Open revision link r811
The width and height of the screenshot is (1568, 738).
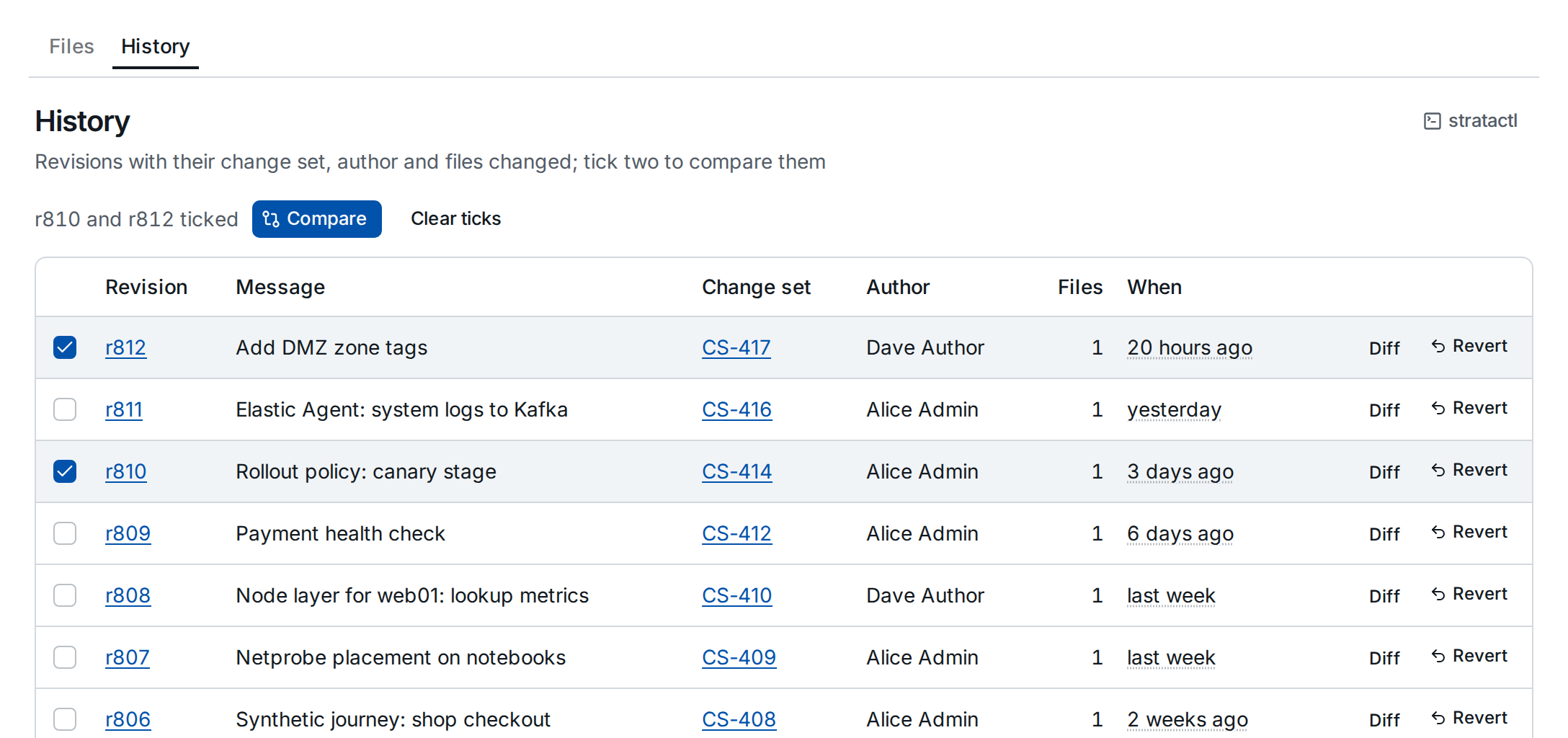click(124, 409)
